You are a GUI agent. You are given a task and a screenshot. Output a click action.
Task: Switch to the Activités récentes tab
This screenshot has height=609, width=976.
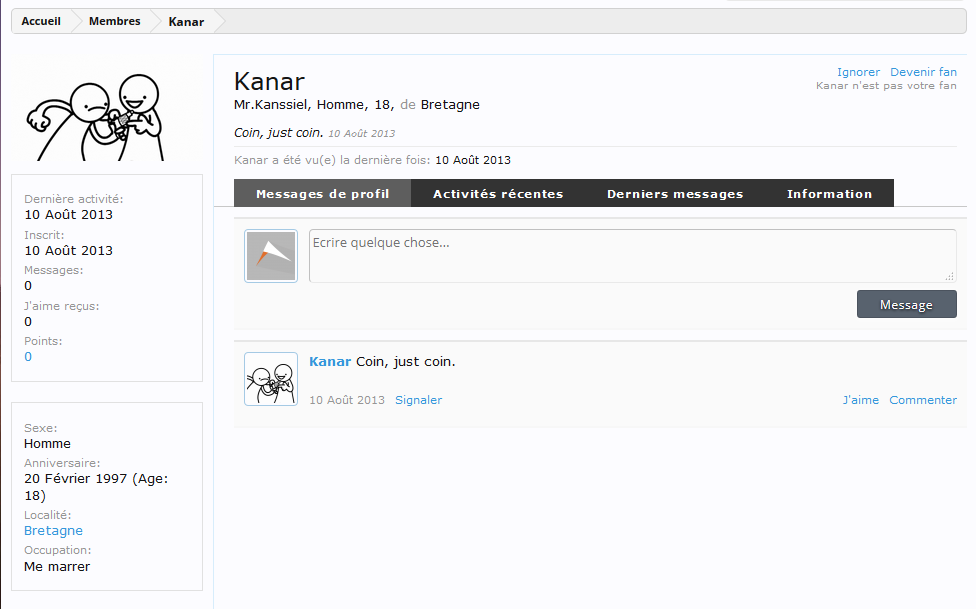tap(498, 194)
